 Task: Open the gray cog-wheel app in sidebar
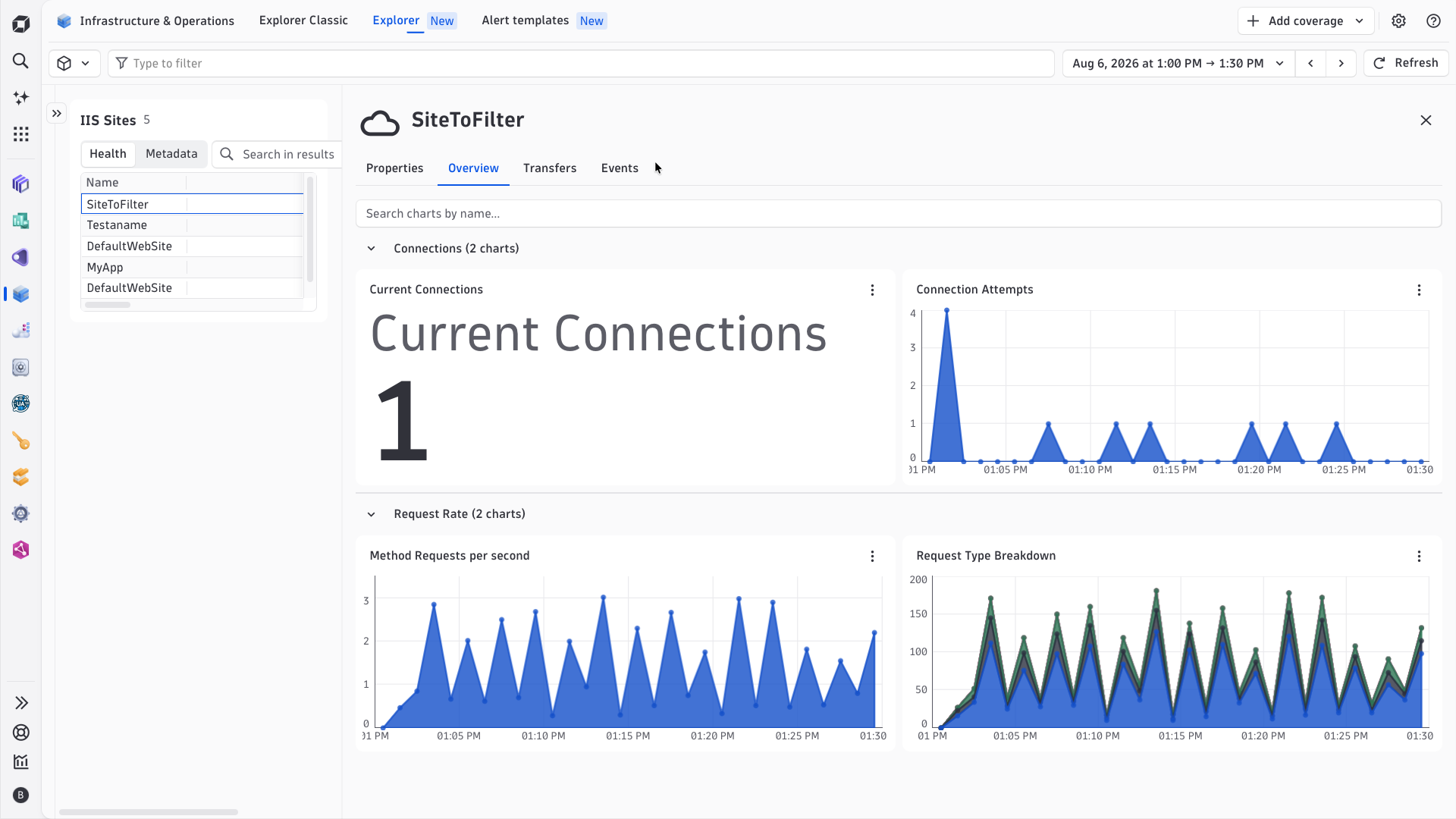pos(21,513)
